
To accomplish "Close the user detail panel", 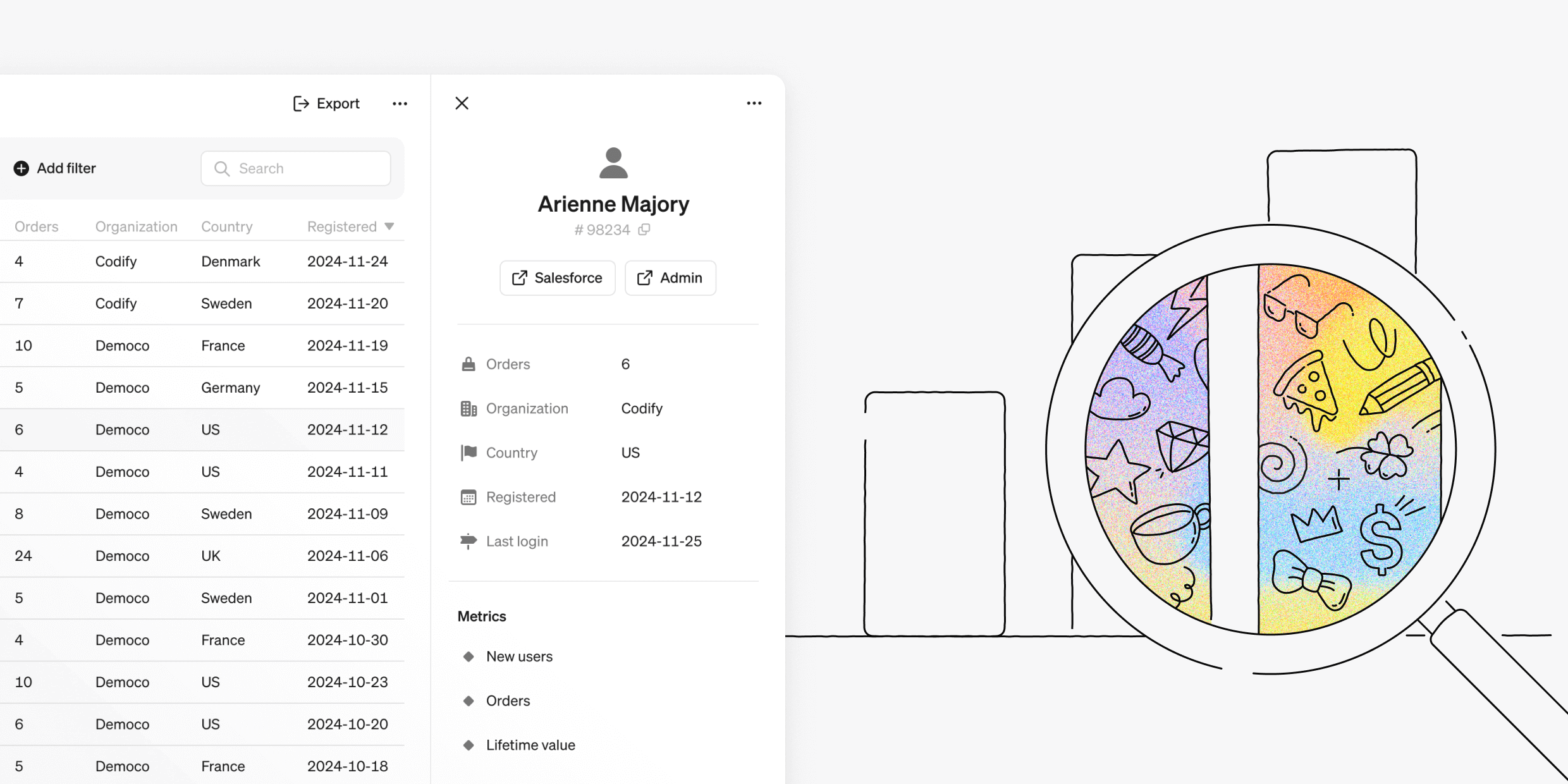I will 462,104.
